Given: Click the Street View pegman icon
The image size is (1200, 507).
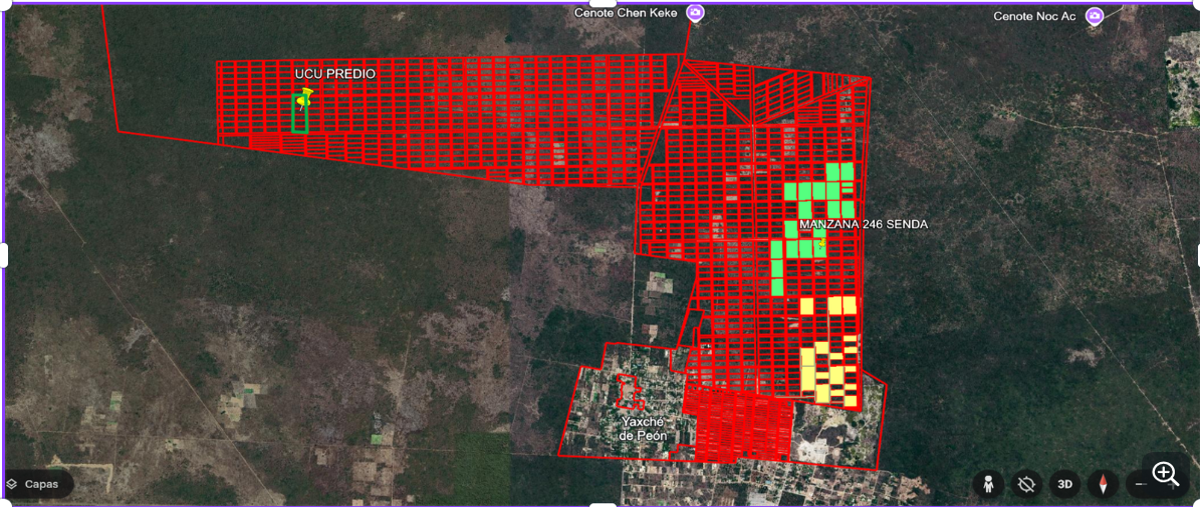Looking at the screenshot, I should click(x=988, y=485).
